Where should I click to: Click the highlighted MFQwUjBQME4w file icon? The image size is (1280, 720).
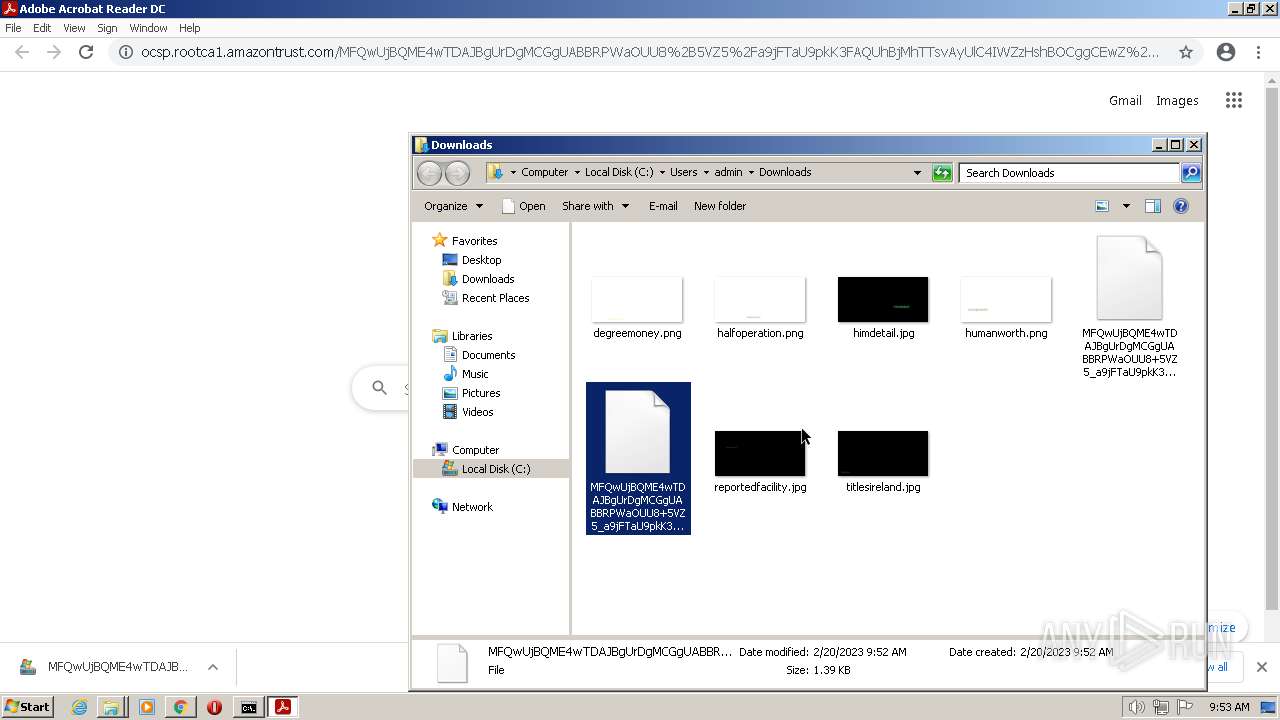pyautogui.click(x=638, y=432)
